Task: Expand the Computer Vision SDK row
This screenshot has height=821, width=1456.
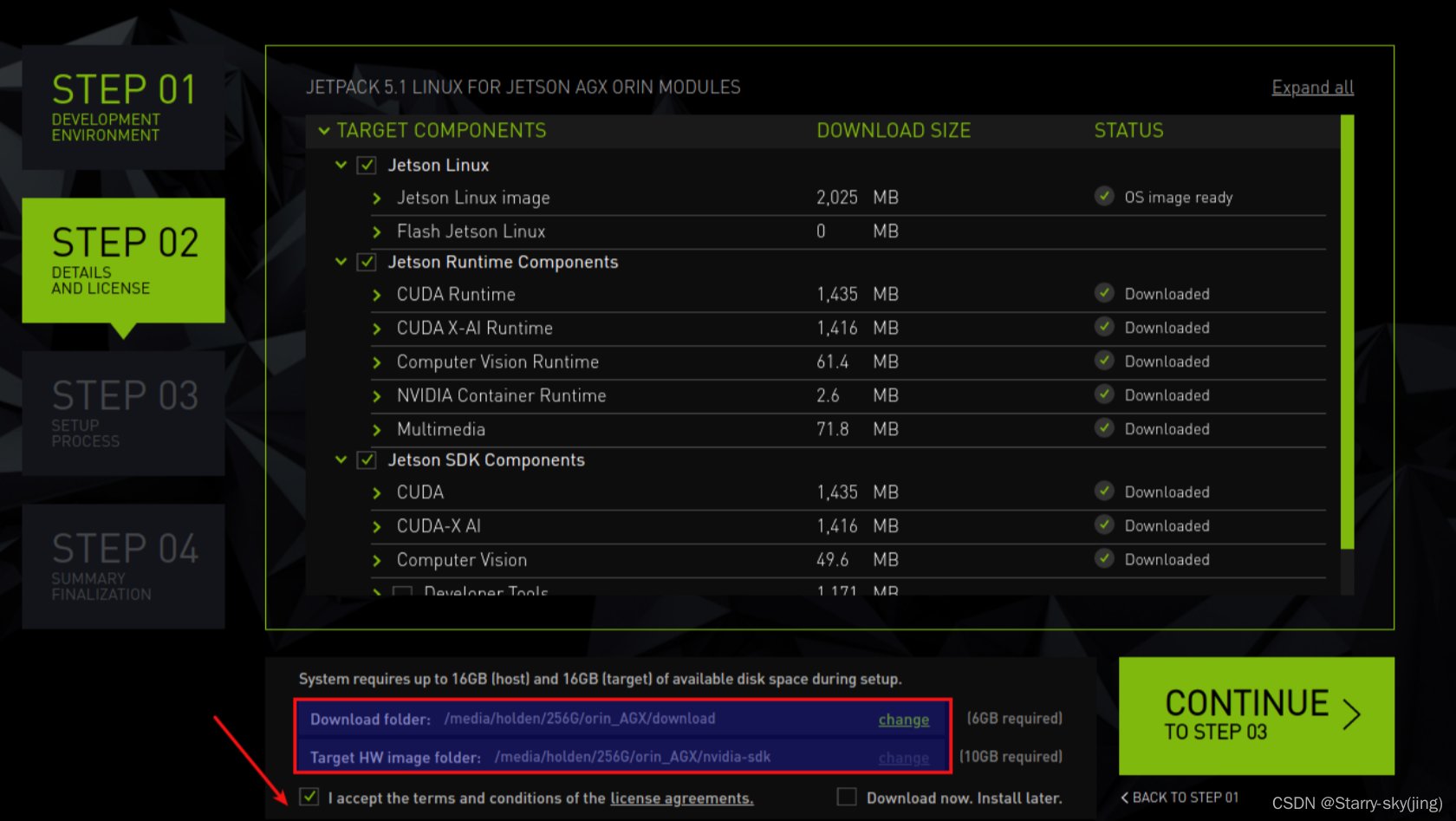Action: point(376,561)
